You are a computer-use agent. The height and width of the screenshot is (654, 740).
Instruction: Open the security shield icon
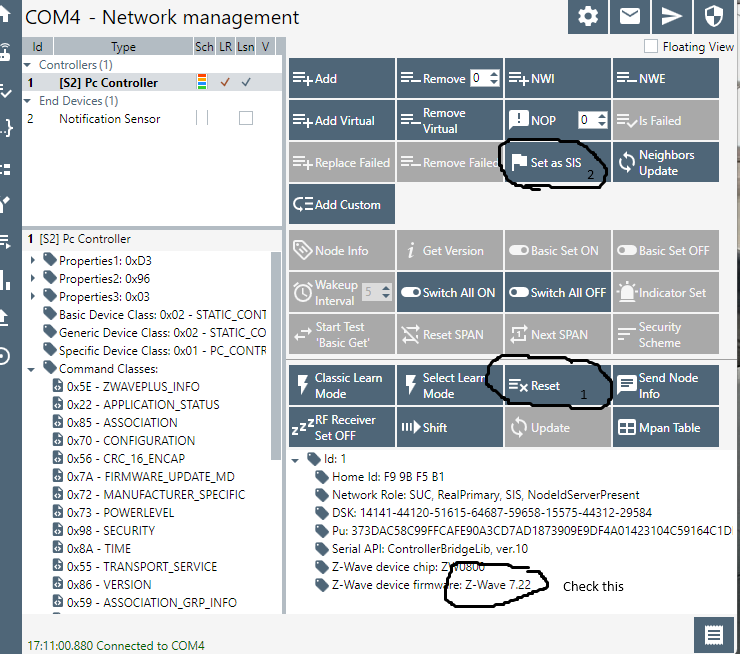pos(713,17)
